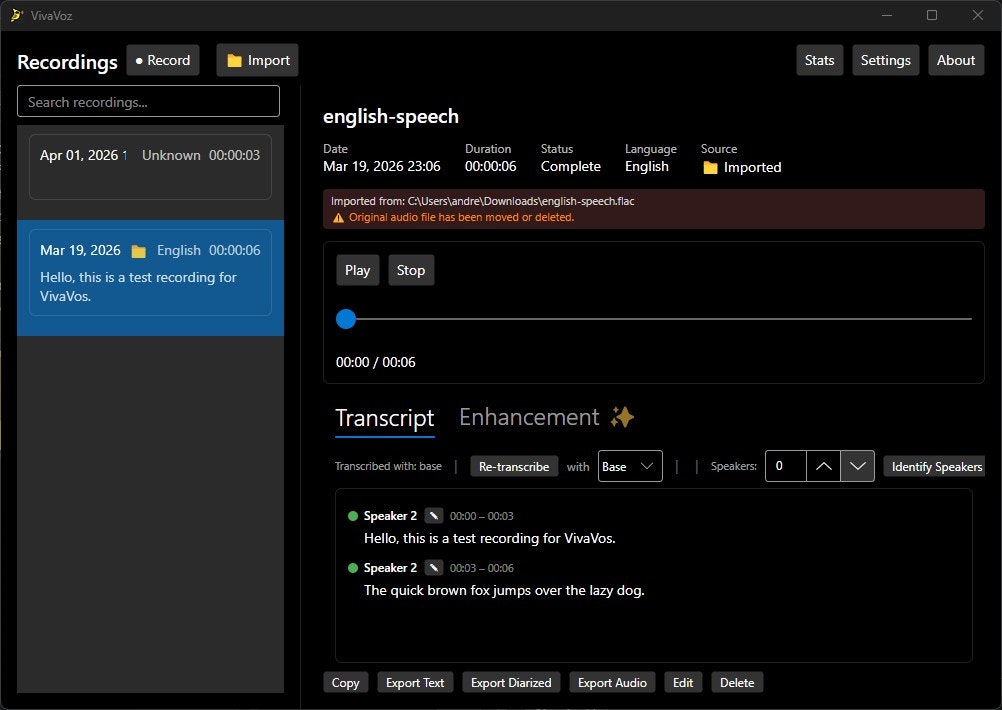Click the VivaVoz app logo icon
The width and height of the screenshot is (1002, 710).
point(16,15)
